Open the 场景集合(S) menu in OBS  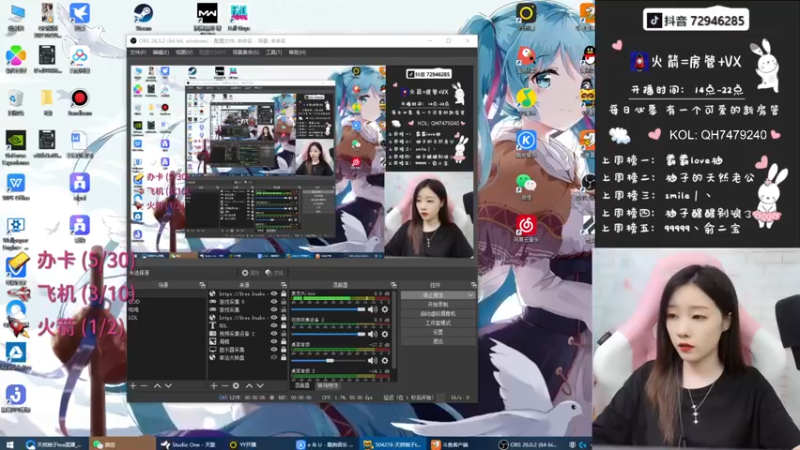[246, 52]
